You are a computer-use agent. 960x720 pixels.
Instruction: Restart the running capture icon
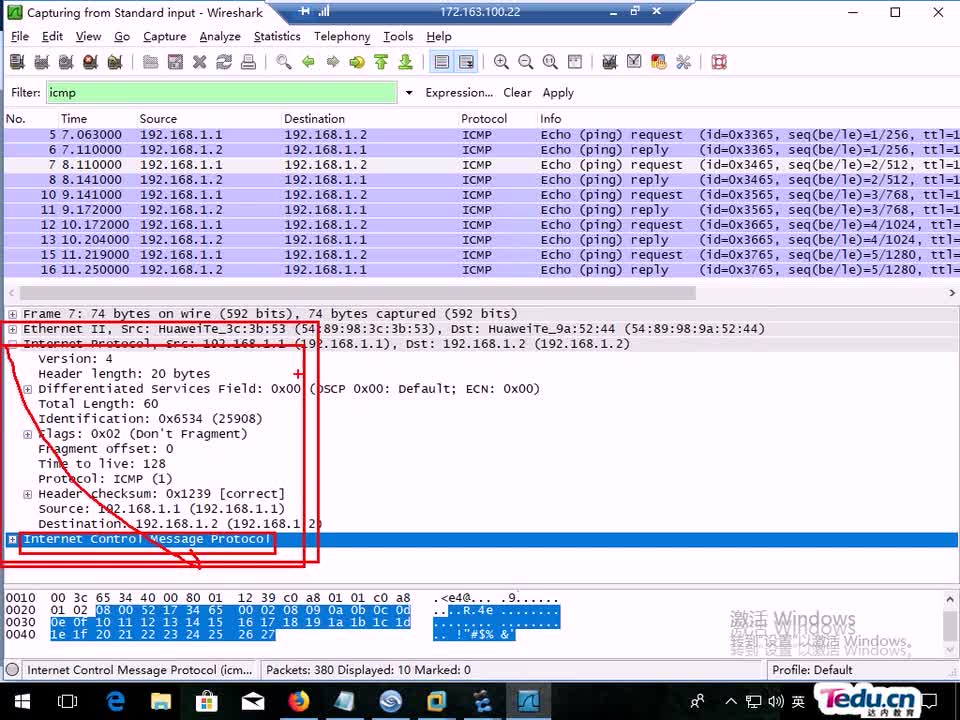(115, 62)
